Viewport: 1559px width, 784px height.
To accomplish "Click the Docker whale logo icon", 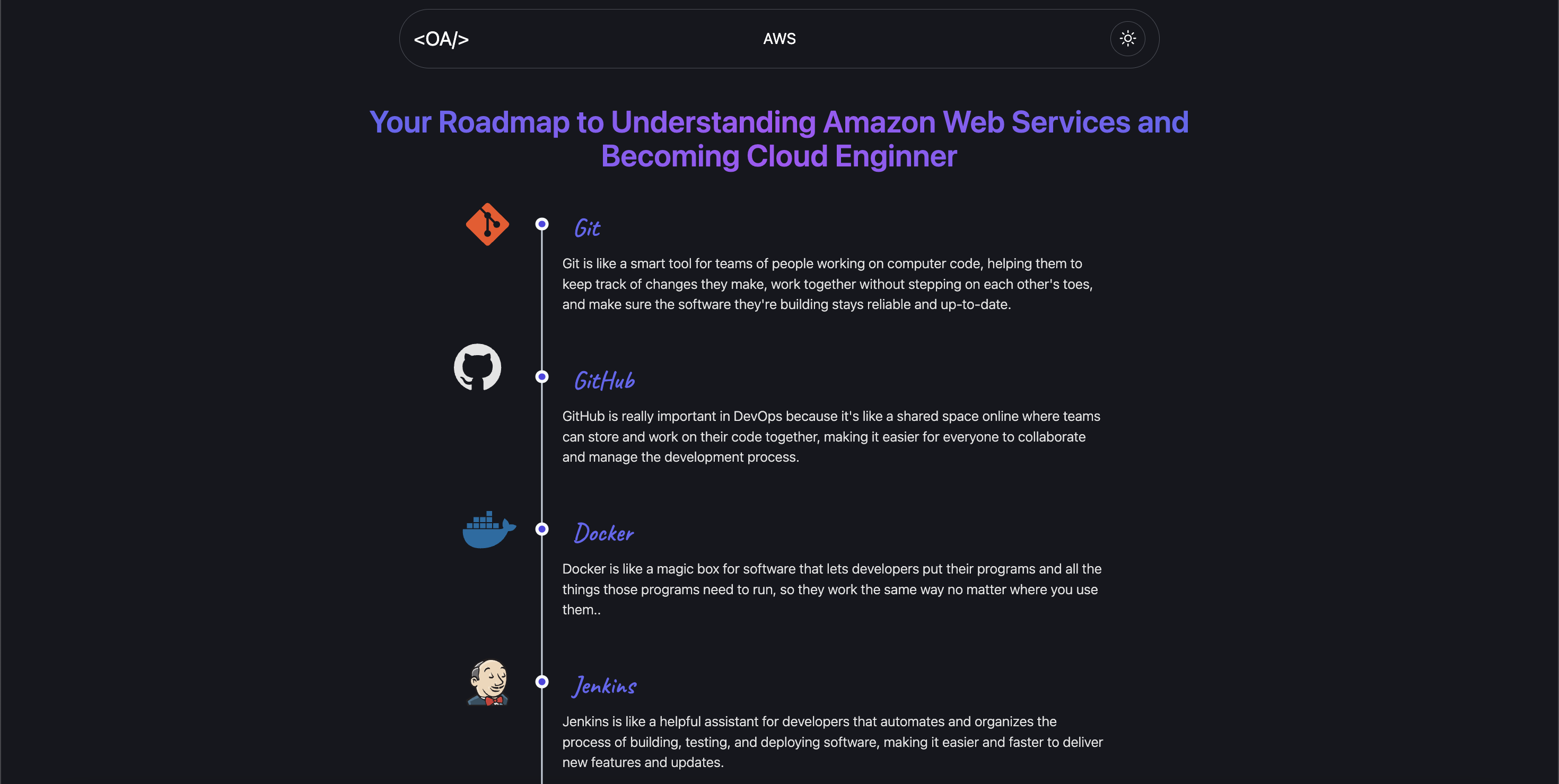I will tap(489, 530).
